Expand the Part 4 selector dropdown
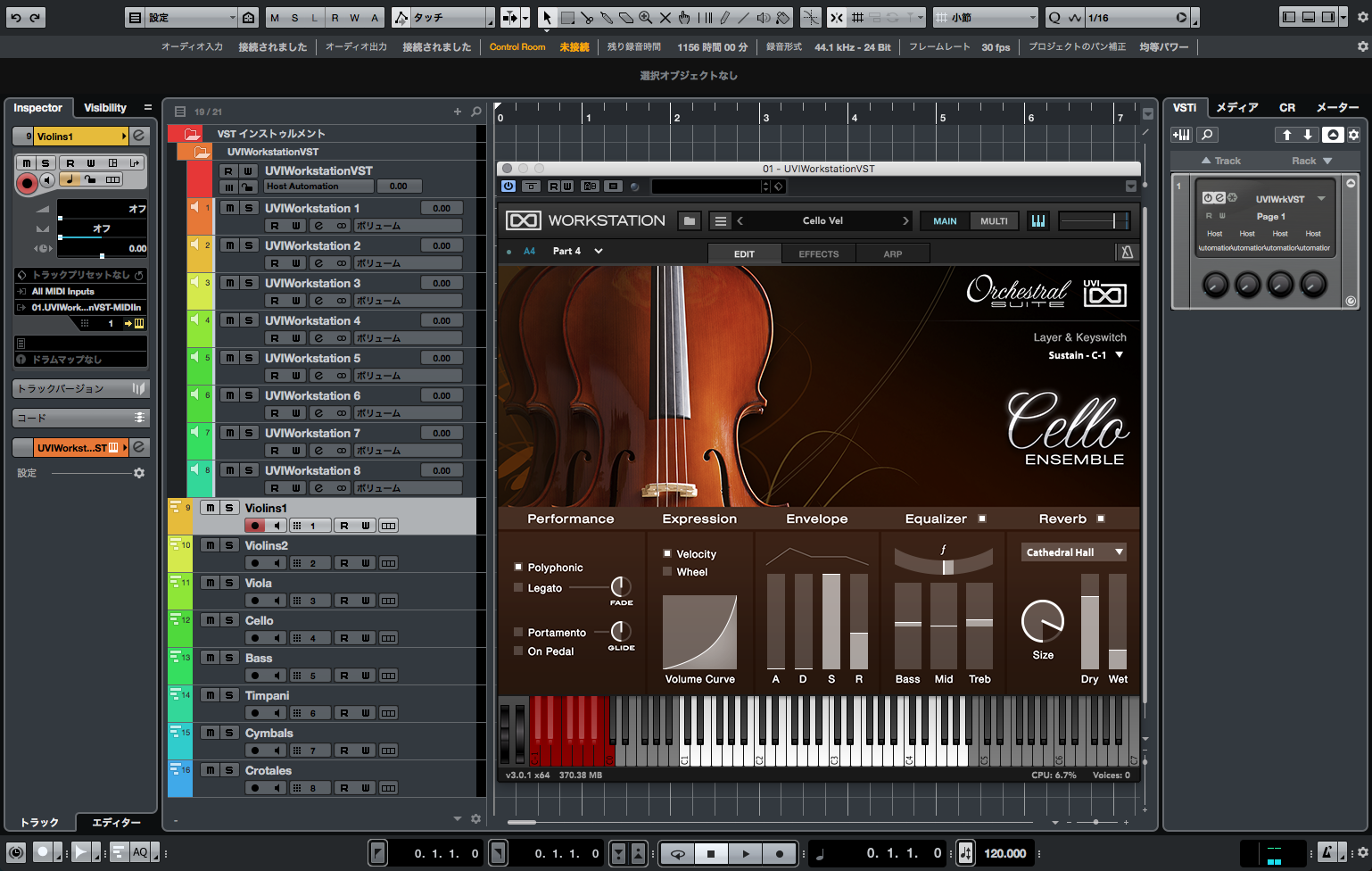1372x871 pixels. (x=599, y=251)
